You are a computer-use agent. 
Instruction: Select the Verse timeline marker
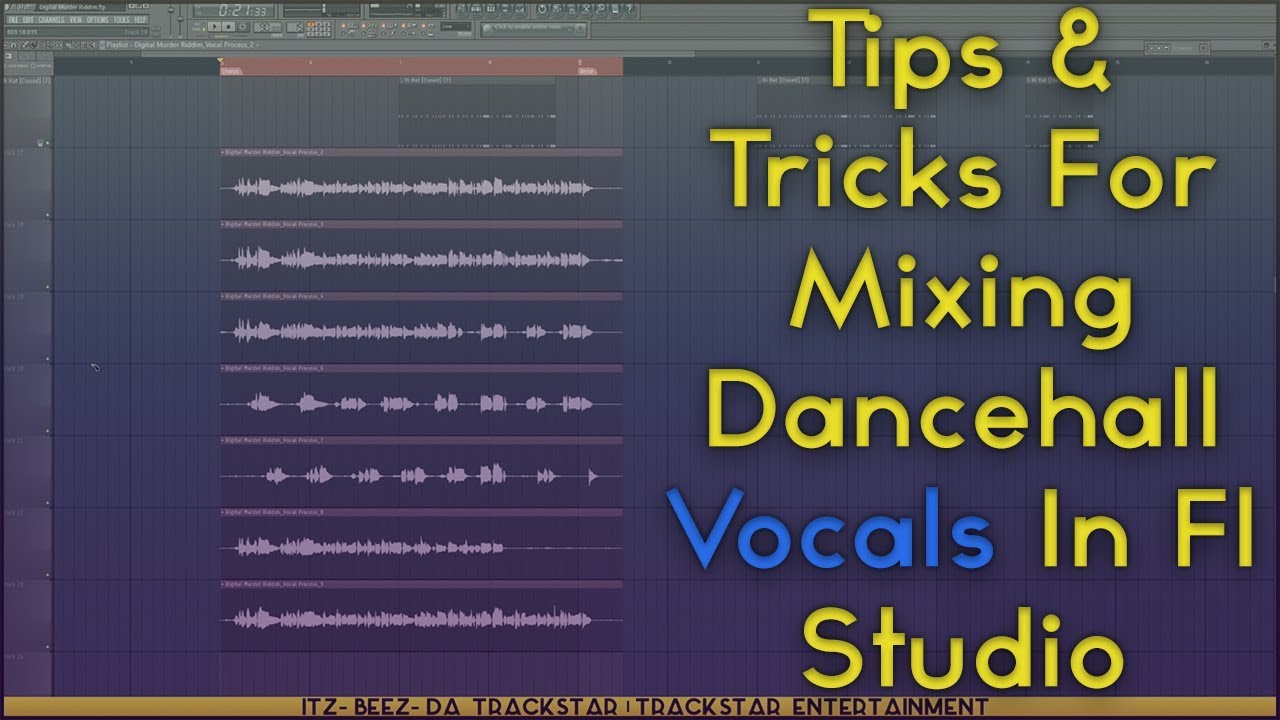pyautogui.click(x=587, y=71)
